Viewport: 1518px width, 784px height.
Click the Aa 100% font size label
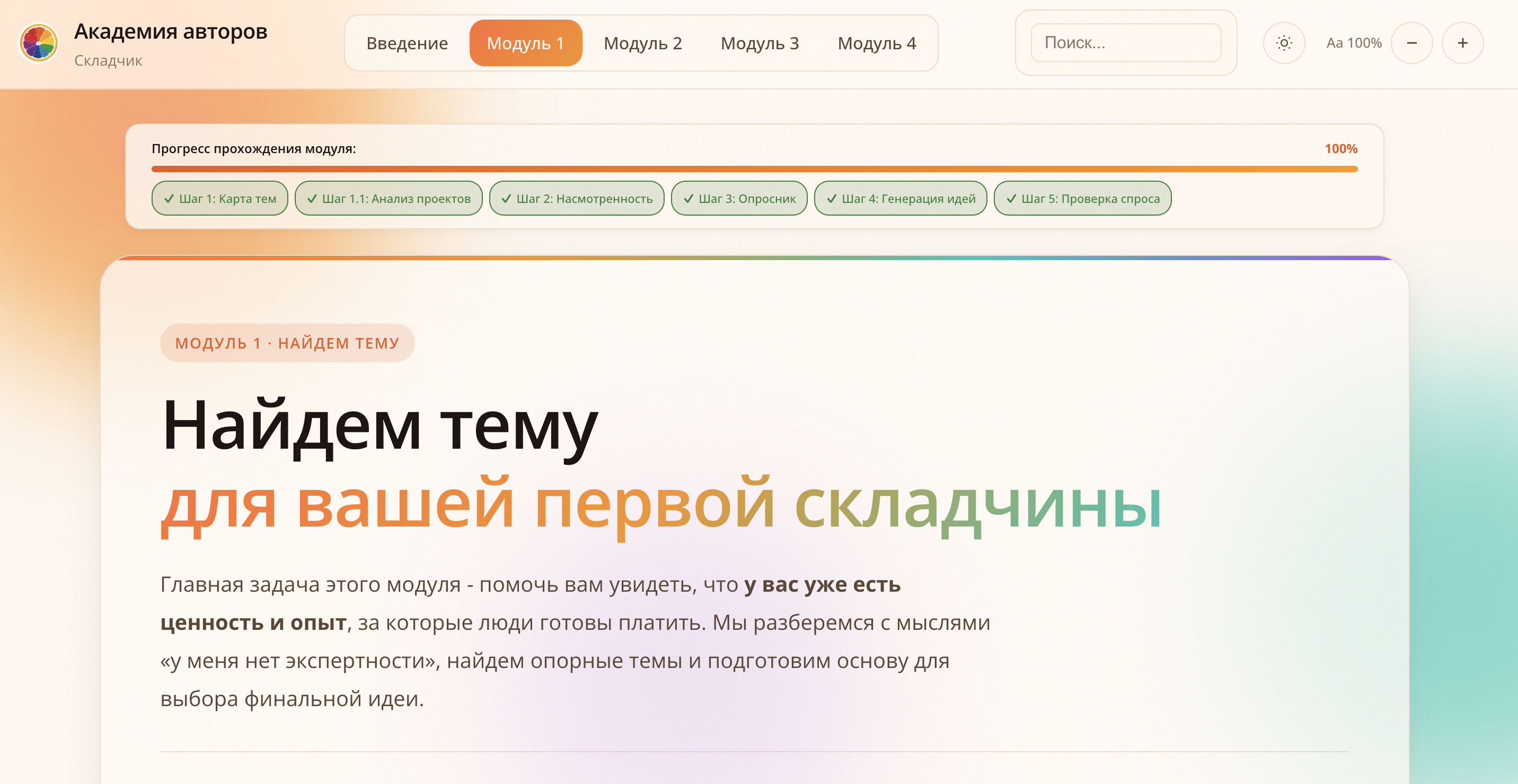click(1354, 43)
